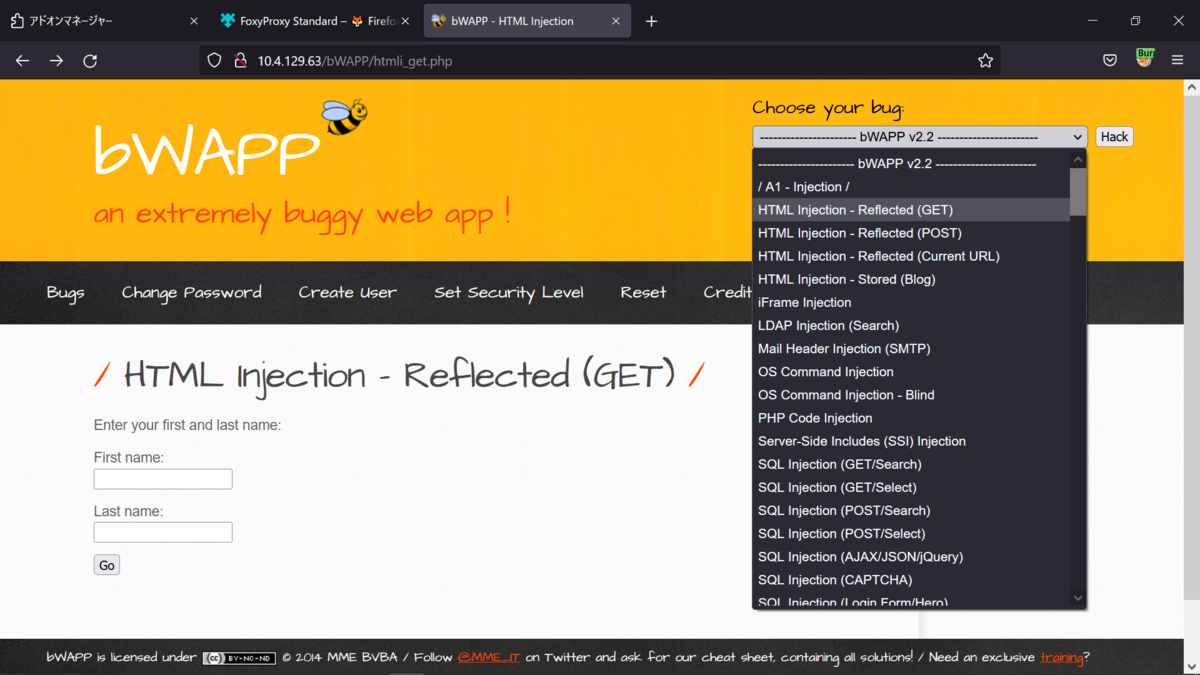The width and height of the screenshot is (1200, 675).
Task: Open Set Security Level page
Action: coord(509,292)
